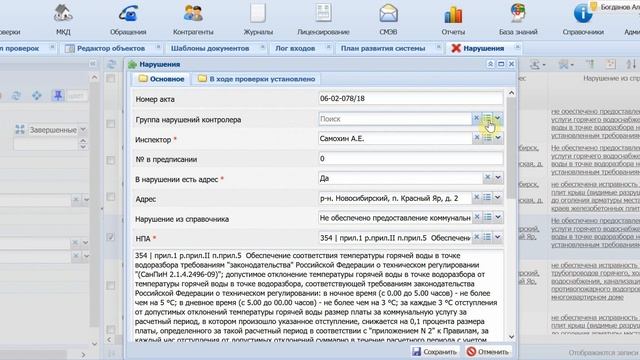Open list picker for Нарушение из справочника
Image resolution: width=640 pixels, height=360 pixels.
[487, 217]
